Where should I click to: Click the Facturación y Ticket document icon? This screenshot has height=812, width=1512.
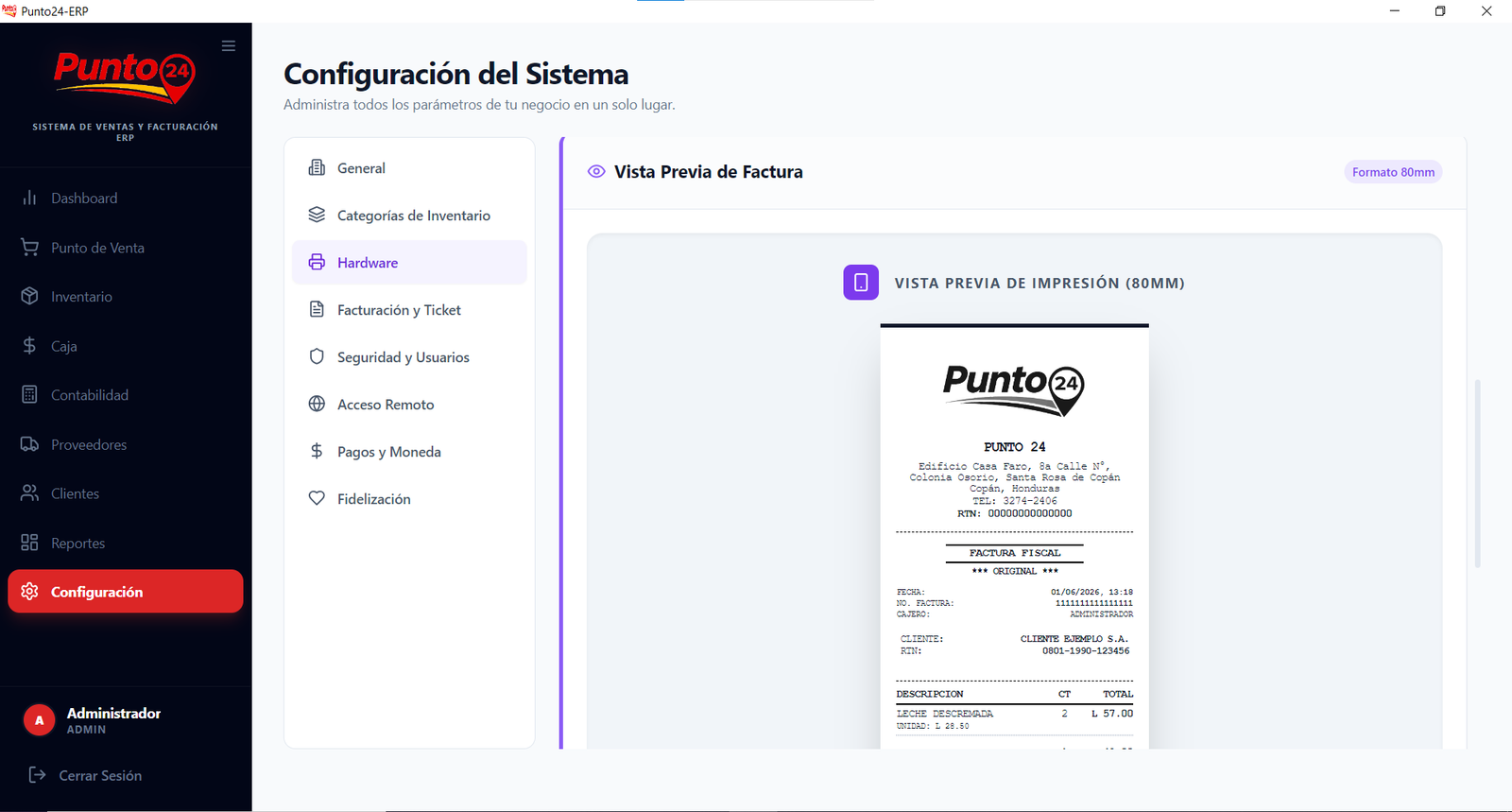[x=317, y=310]
